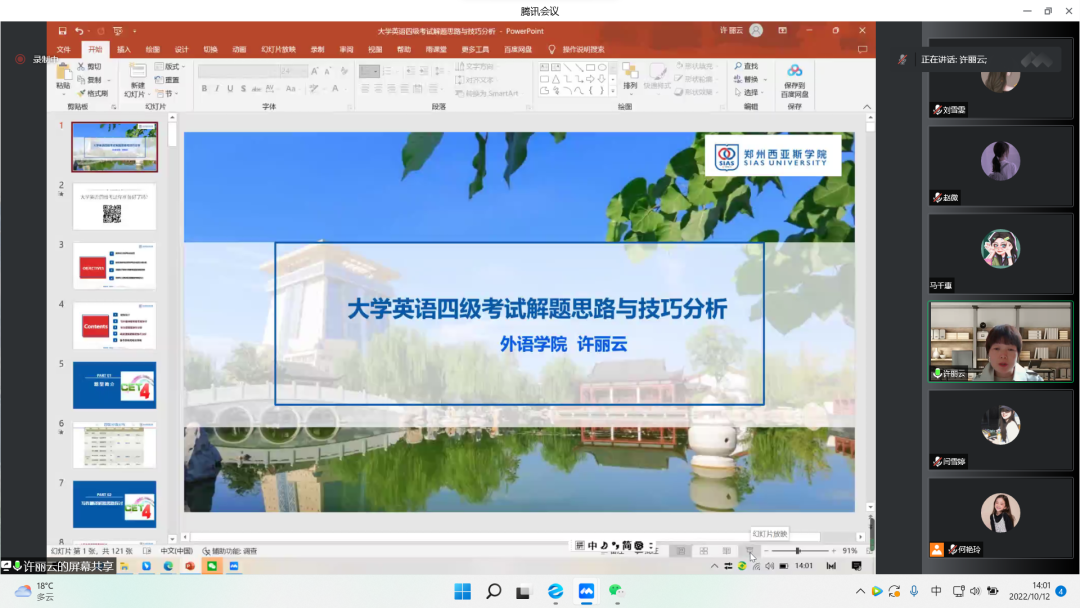Screen dimensions: 1080x608
Task: Open Windows taskbar search
Action: point(493,591)
